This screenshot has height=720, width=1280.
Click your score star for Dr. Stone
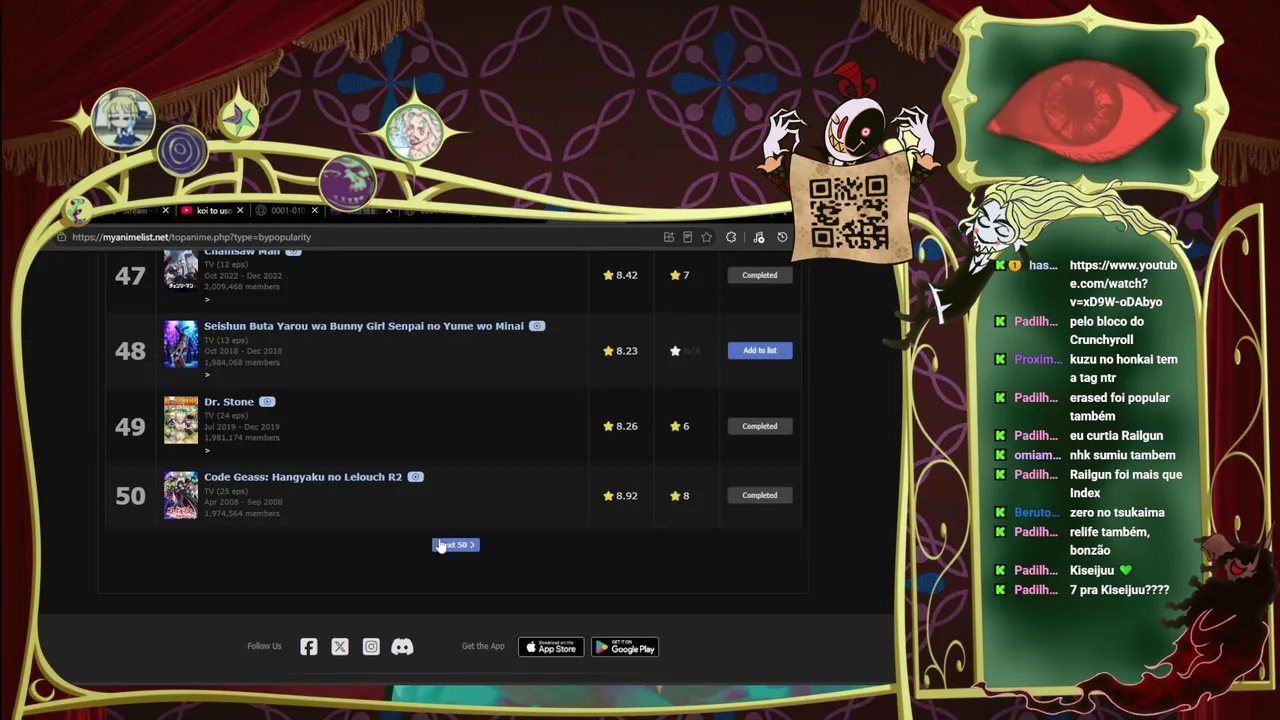(x=675, y=426)
